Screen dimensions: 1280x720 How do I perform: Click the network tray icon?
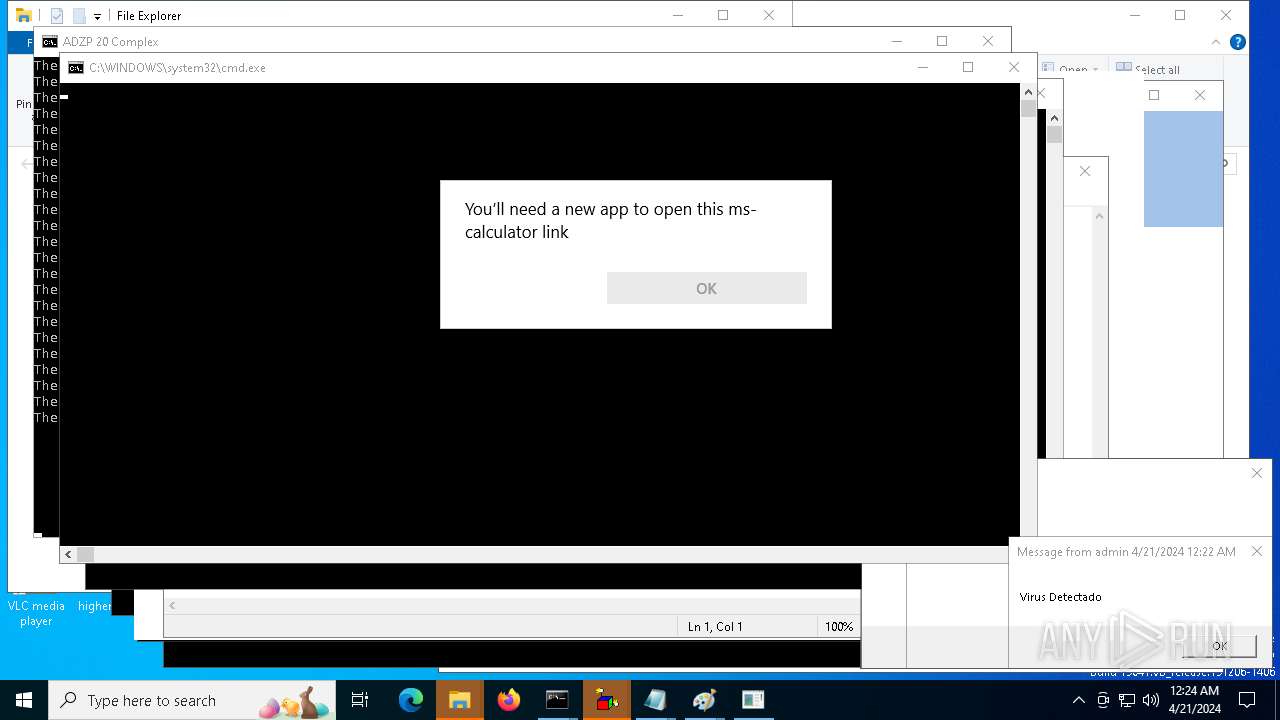pyautogui.click(x=1127, y=700)
